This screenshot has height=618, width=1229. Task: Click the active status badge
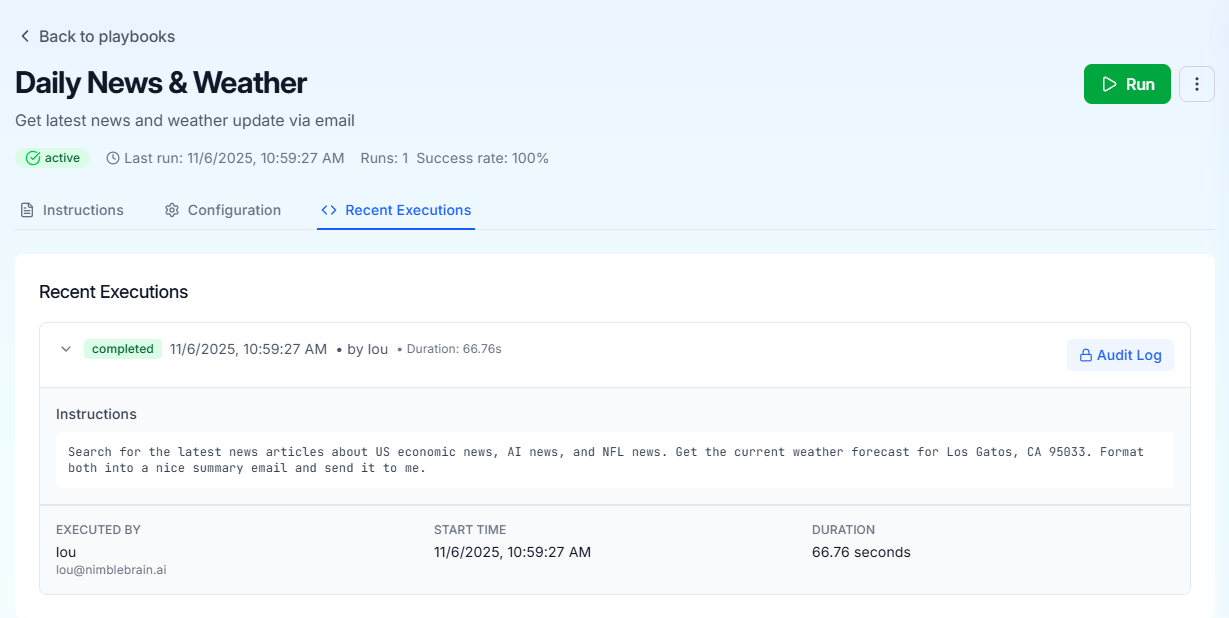[53, 158]
